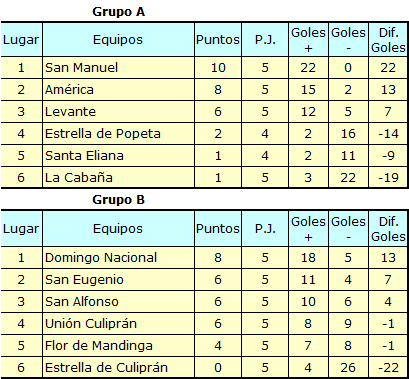Click the Grupo B heading

[x=118, y=200]
